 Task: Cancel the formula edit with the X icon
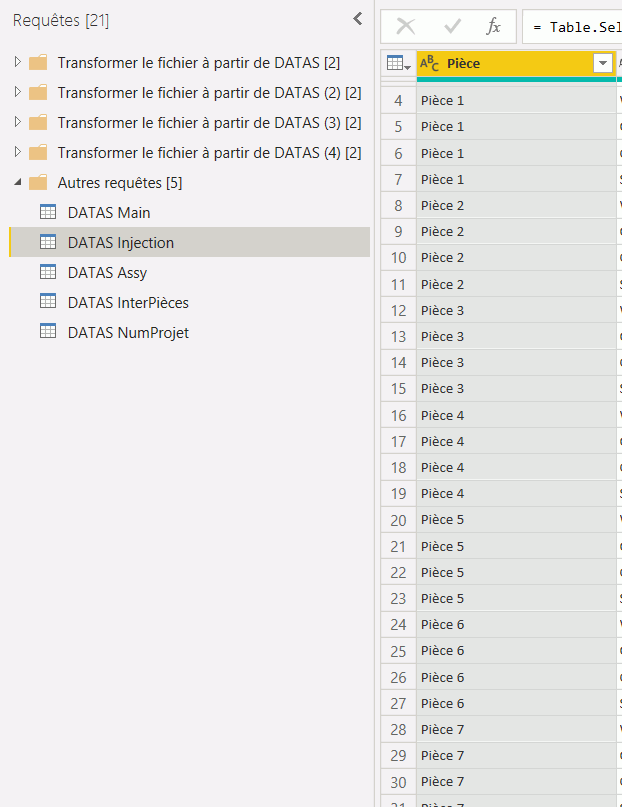[405, 26]
